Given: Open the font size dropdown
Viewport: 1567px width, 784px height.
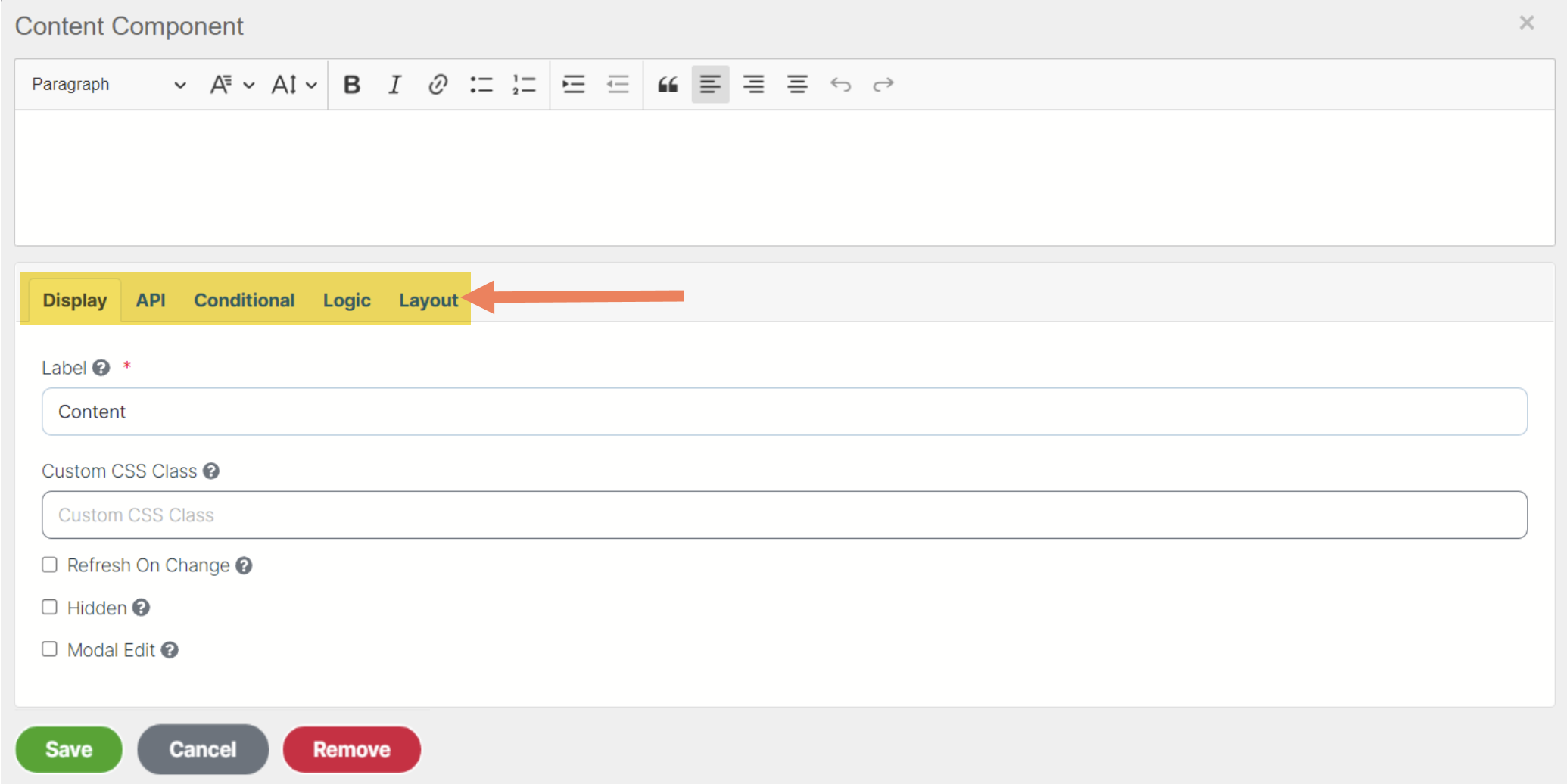Looking at the screenshot, I should (294, 85).
